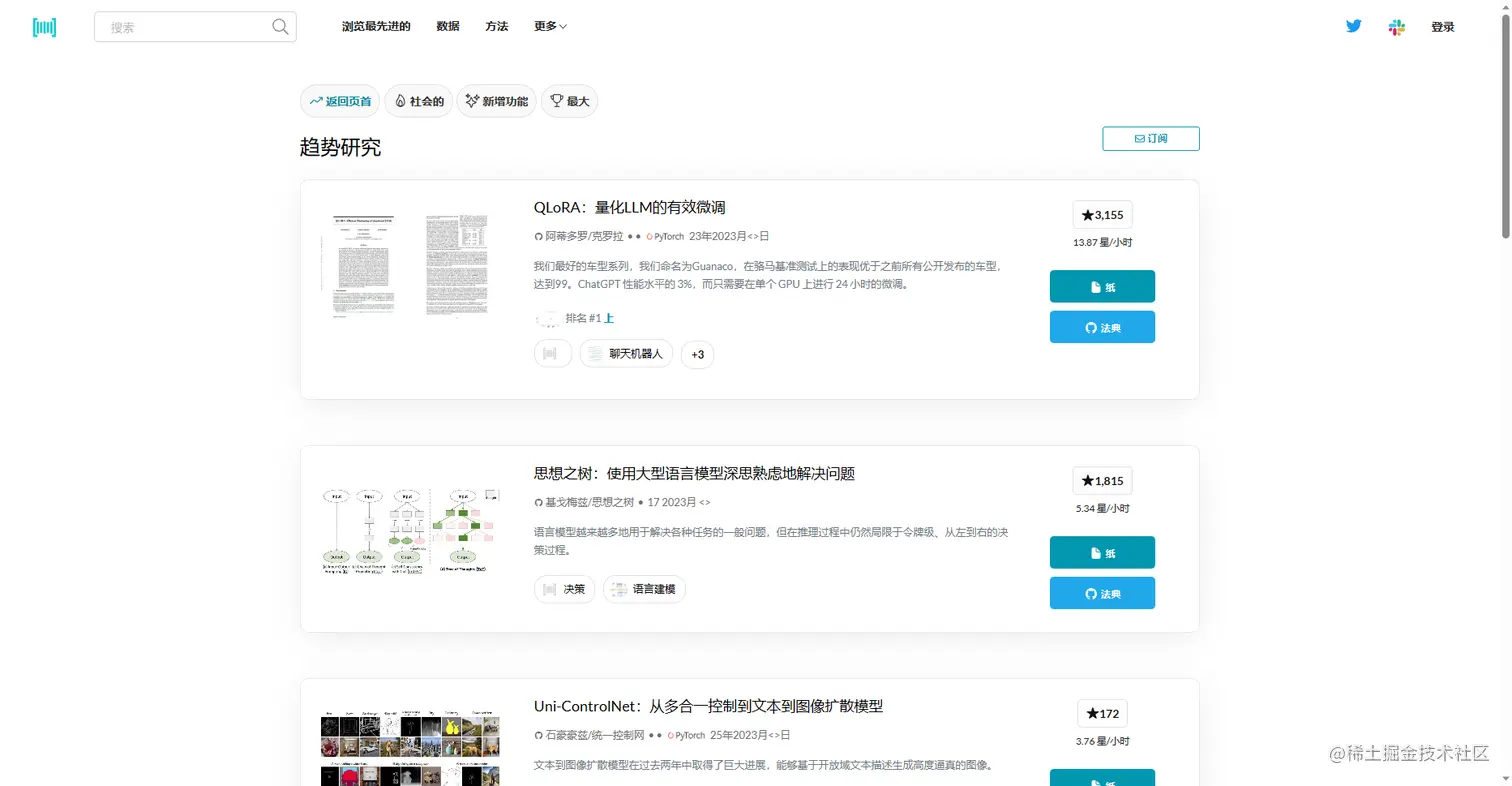Open the Uni-ControlNet paper title link
Image resolution: width=1512 pixels, height=786 pixels.
pyautogui.click(x=708, y=707)
